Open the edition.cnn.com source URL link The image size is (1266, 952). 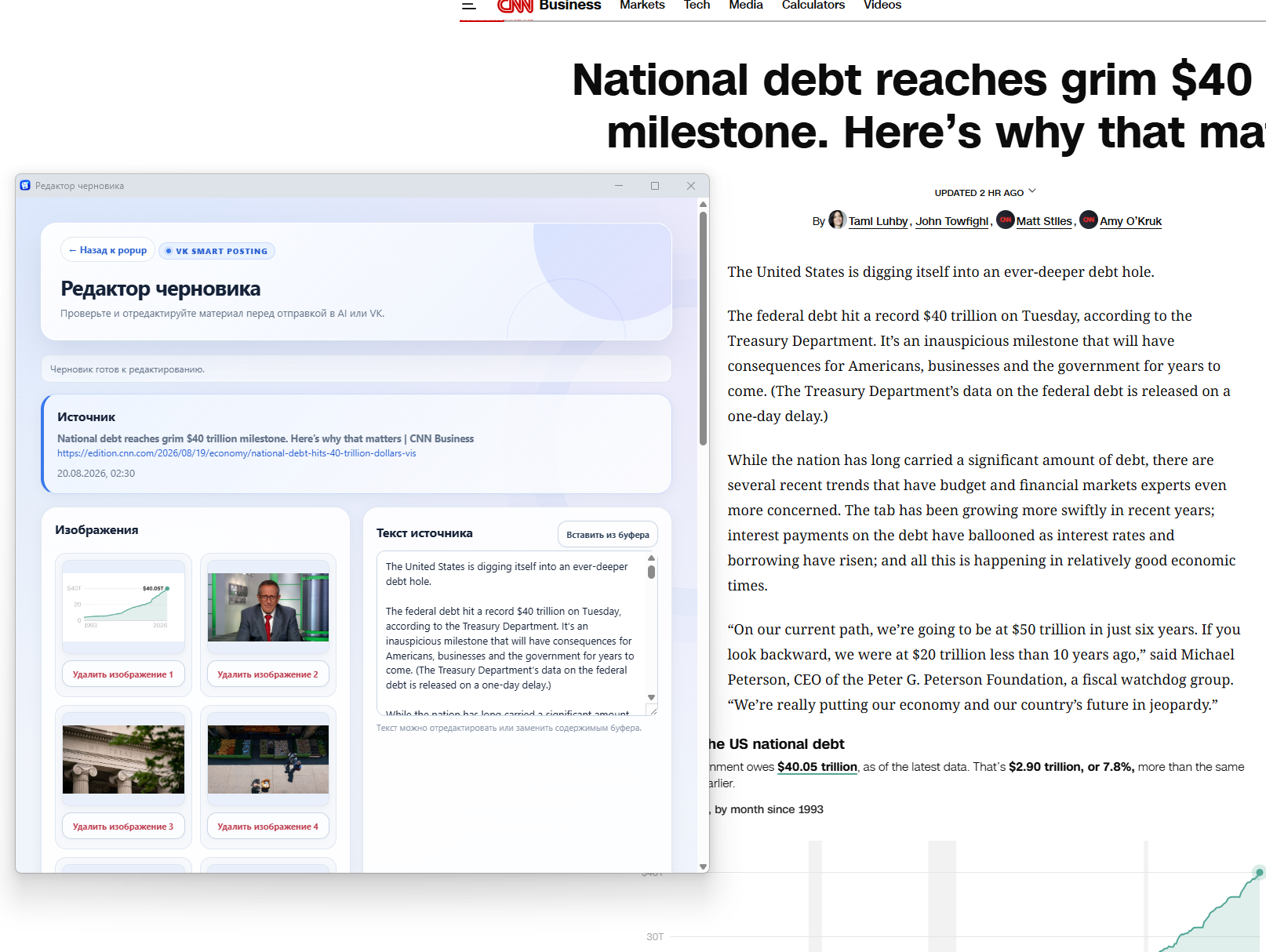(237, 453)
